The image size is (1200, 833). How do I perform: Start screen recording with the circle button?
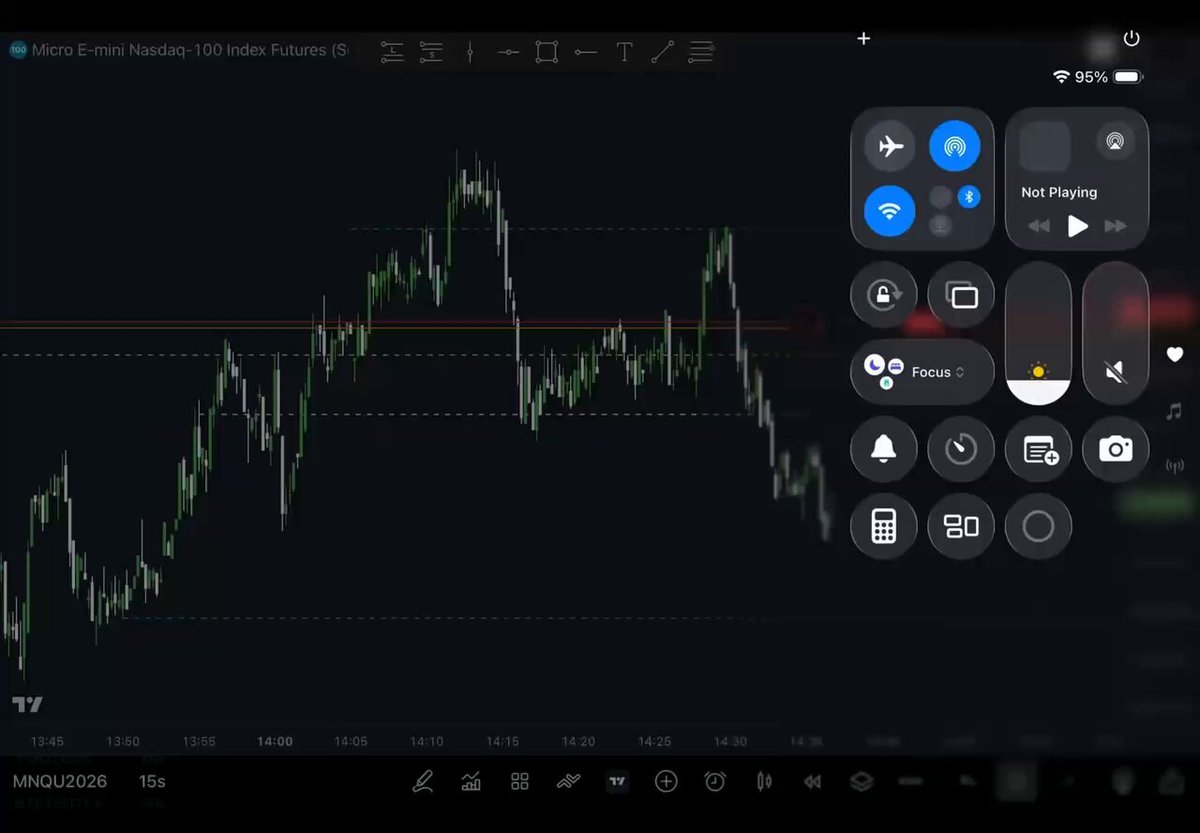point(1038,526)
